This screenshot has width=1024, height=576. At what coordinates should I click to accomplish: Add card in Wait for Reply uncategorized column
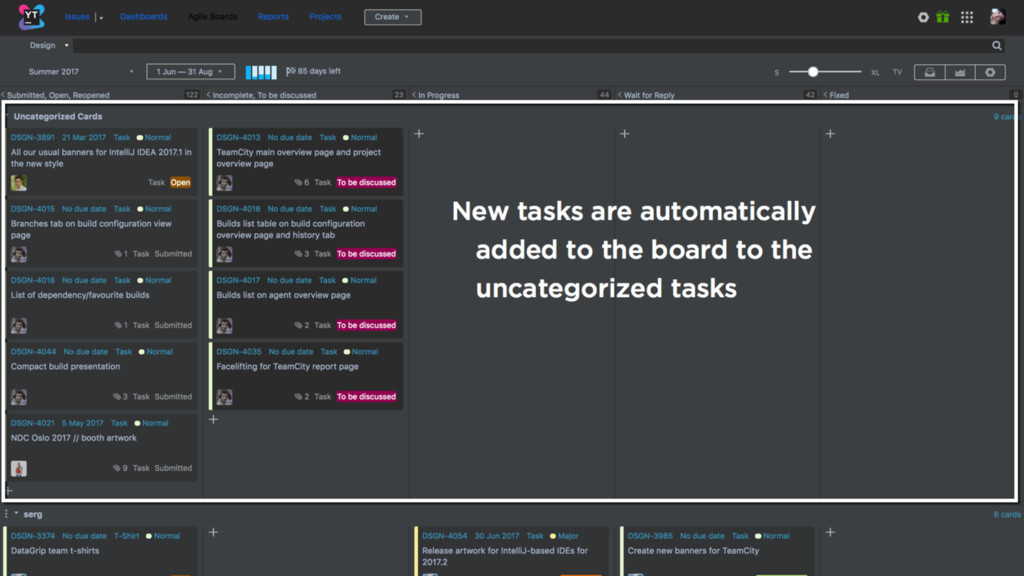coord(624,134)
